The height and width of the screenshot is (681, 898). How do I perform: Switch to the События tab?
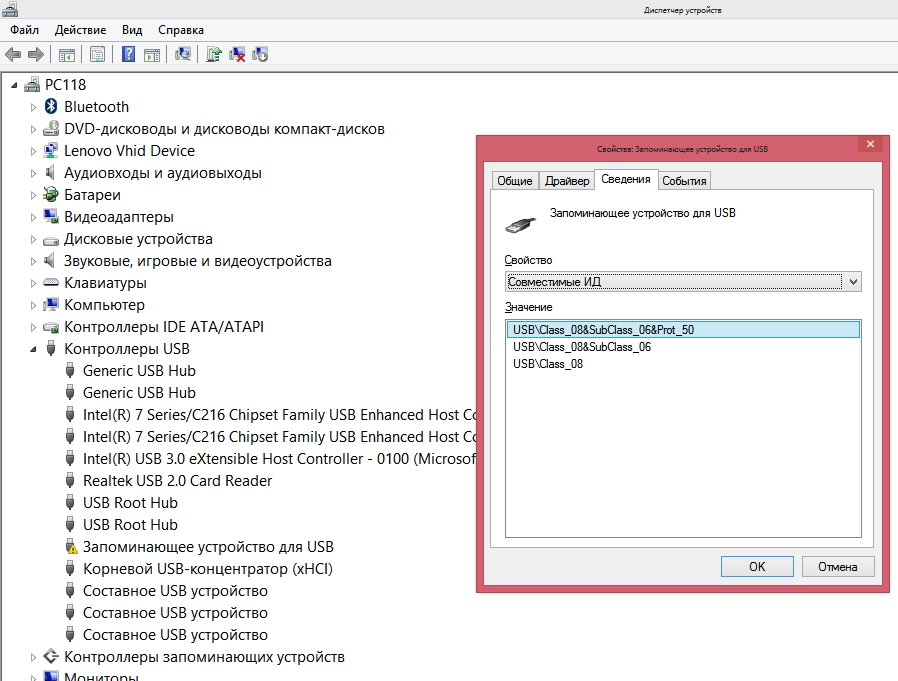pos(684,181)
